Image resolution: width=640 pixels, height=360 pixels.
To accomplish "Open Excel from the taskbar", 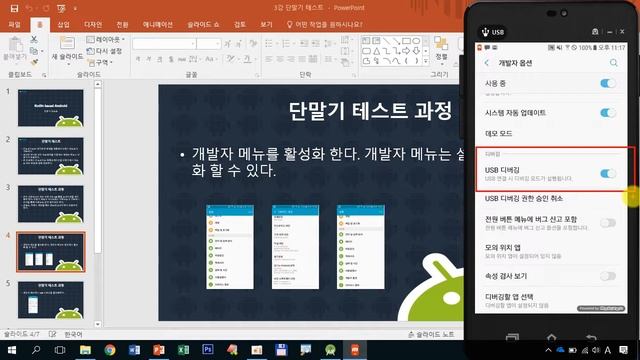I will [x=183, y=350].
